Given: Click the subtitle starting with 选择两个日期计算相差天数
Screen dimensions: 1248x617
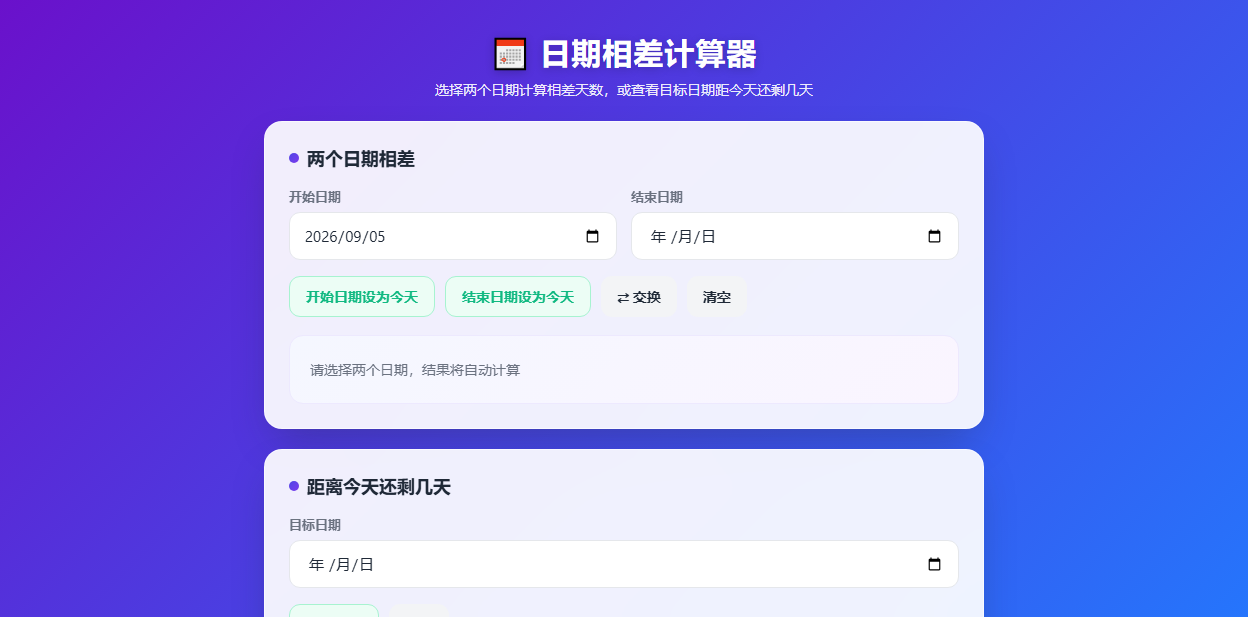Looking at the screenshot, I should 624,90.
